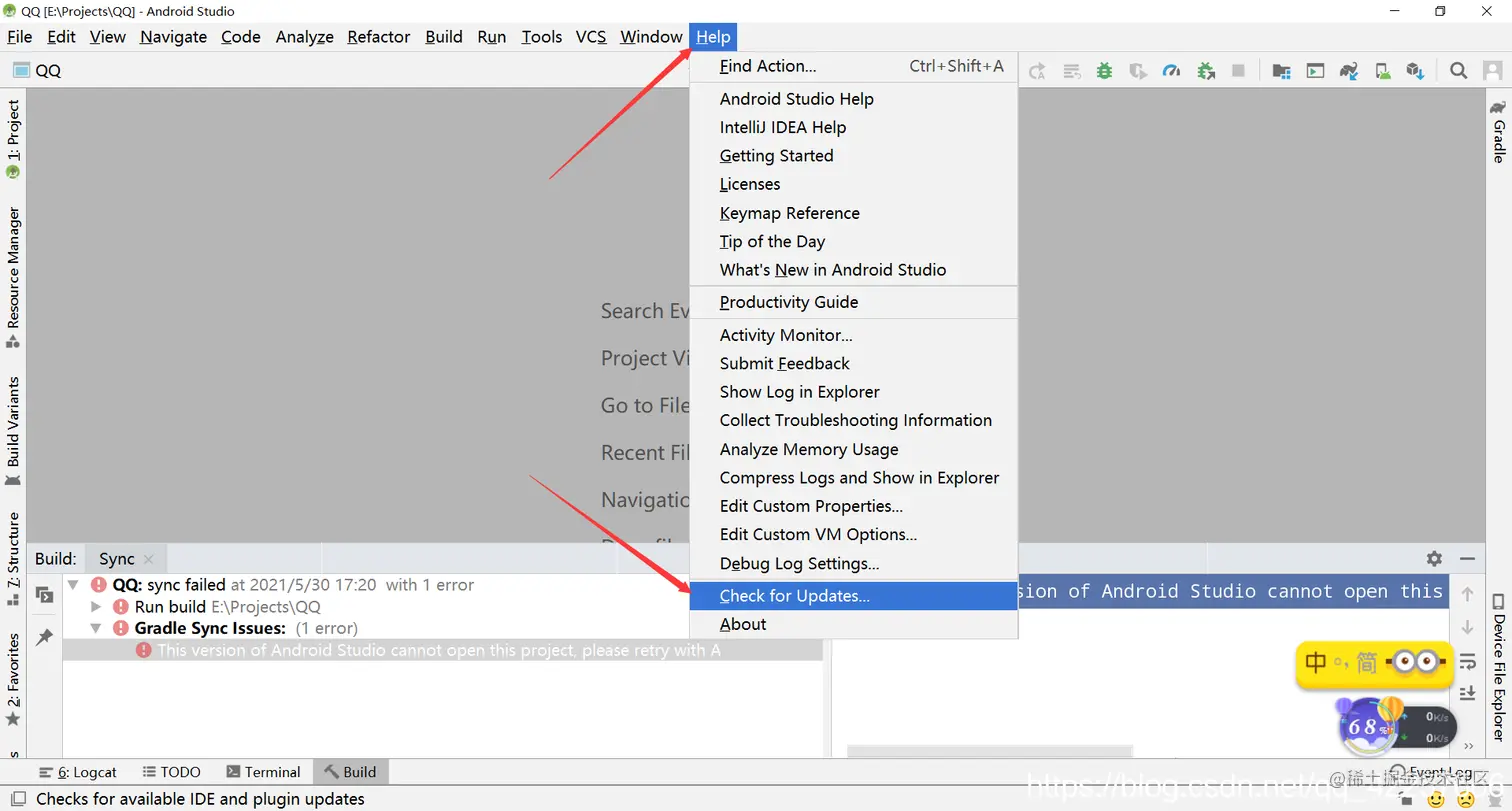Open SDK Manager cube icon

coord(1415,70)
